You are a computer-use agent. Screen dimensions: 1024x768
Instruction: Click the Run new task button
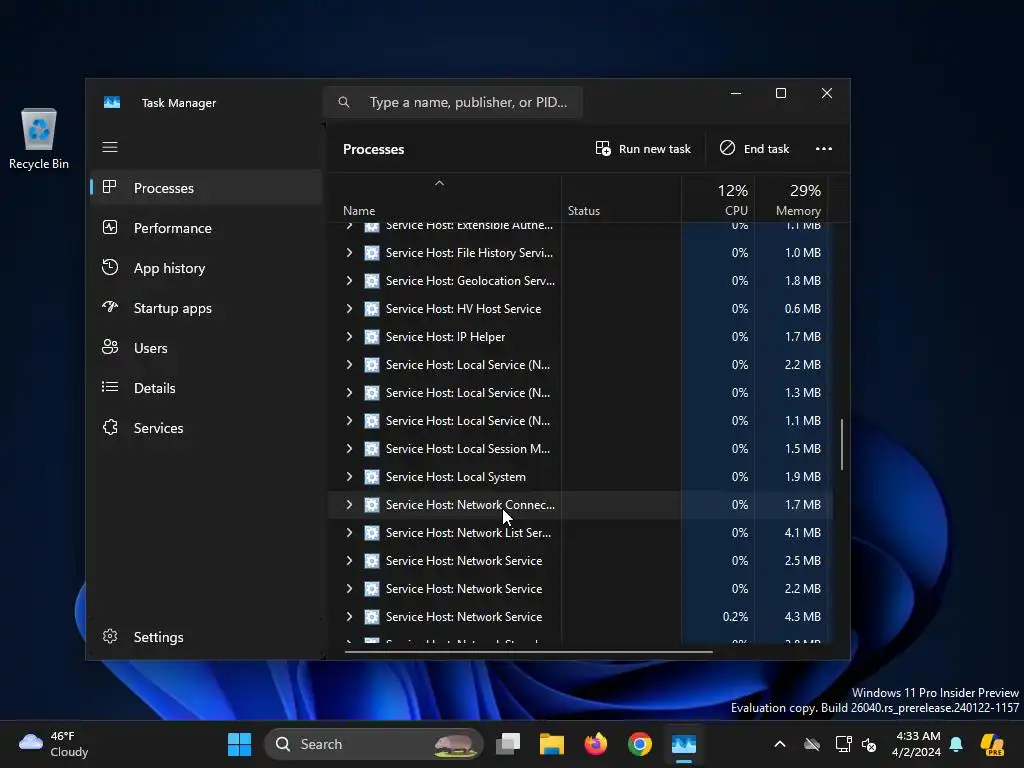coord(643,149)
